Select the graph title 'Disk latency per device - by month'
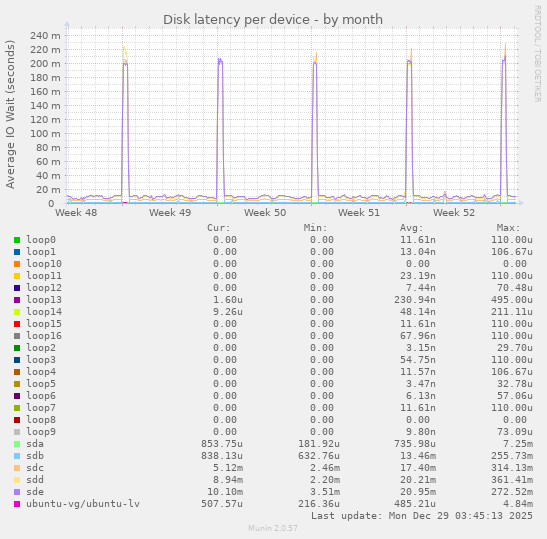547x539 pixels. click(x=273, y=20)
